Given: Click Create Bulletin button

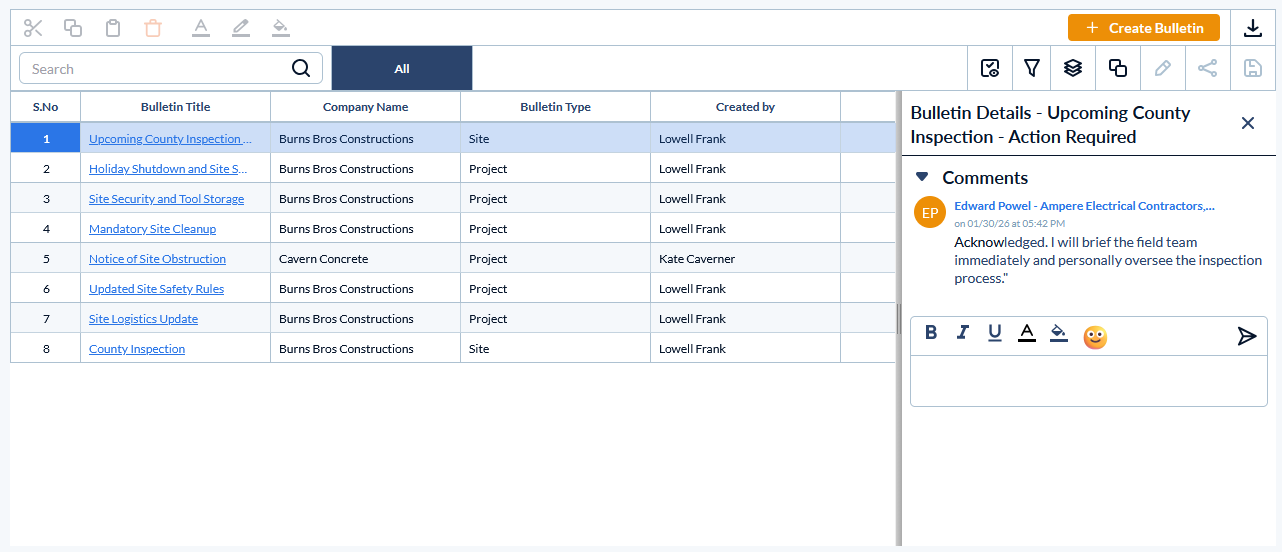Looking at the screenshot, I should coord(1144,28).
